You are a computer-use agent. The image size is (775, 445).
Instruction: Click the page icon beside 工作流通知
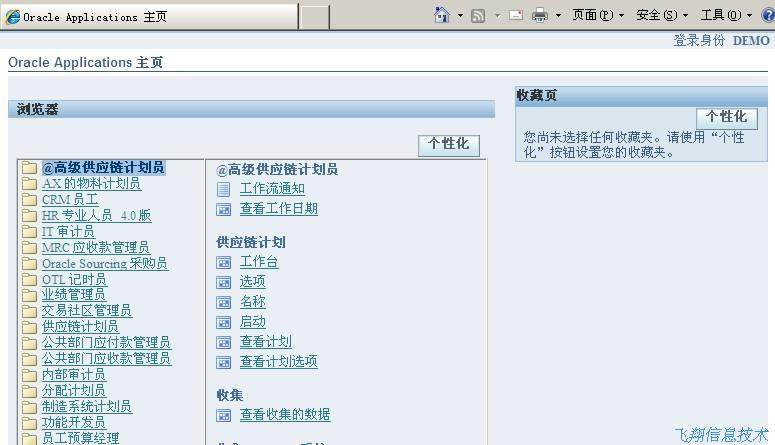[x=223, y=189]
